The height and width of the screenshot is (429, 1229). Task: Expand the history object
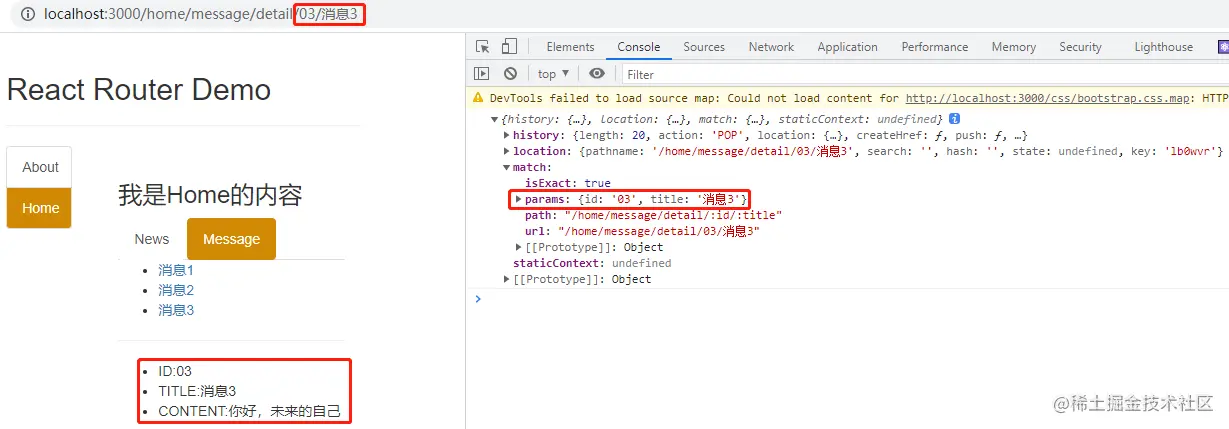coord(506,135)
